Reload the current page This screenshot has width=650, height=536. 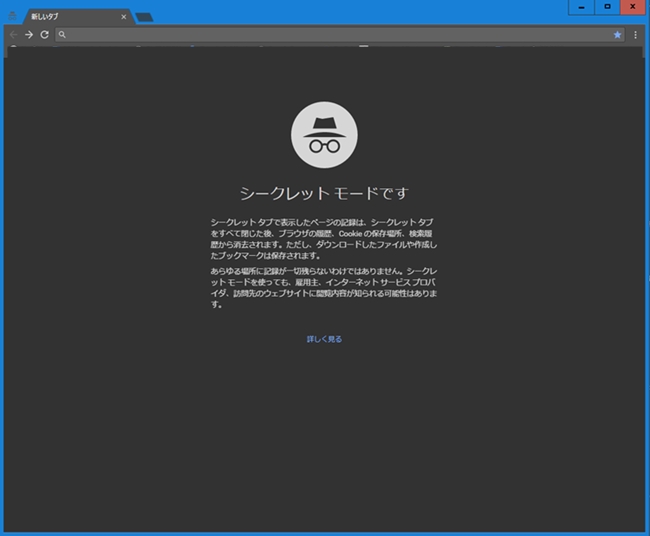click(44, 34)
